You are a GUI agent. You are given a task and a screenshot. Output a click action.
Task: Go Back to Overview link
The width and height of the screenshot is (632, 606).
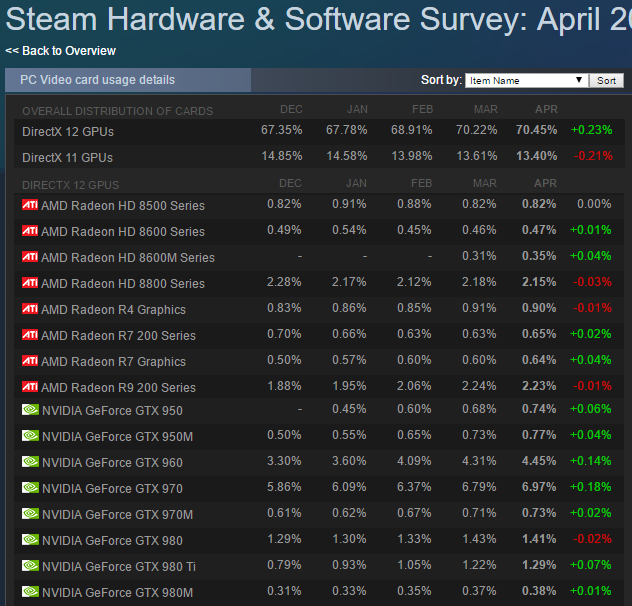coord(60,51)
